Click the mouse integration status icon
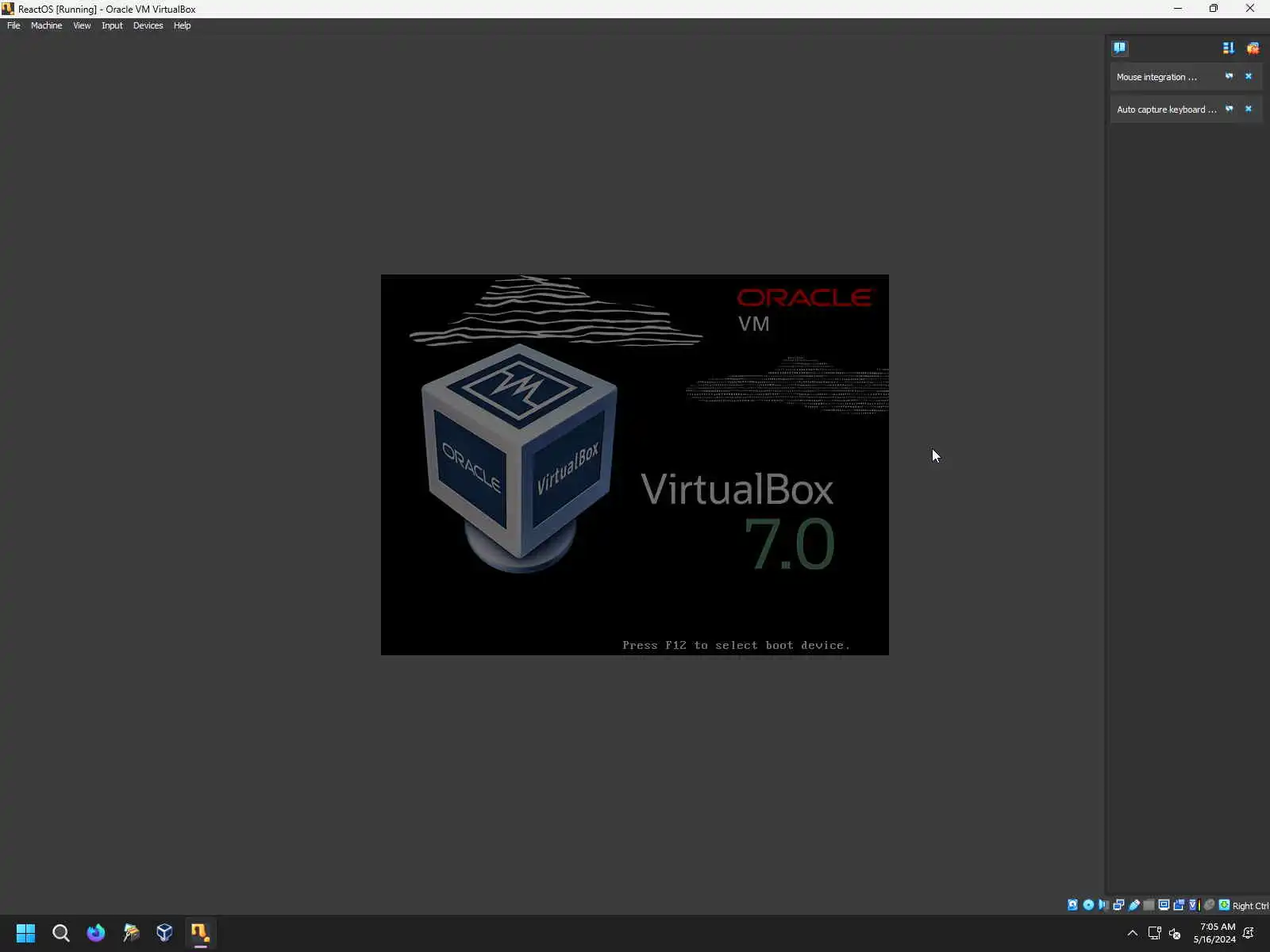Image resolution: width=1270 pixels, height=952 pixels. pos(1209,905)
